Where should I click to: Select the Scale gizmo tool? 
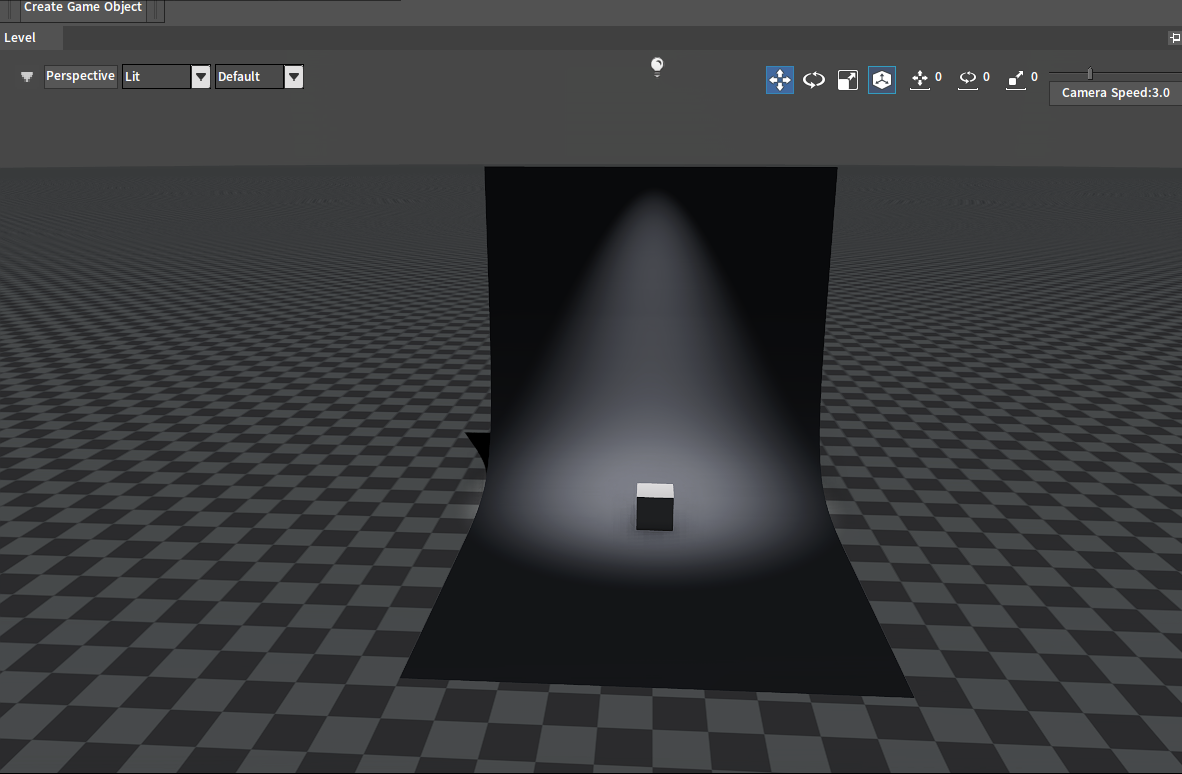tap(847, 80)
